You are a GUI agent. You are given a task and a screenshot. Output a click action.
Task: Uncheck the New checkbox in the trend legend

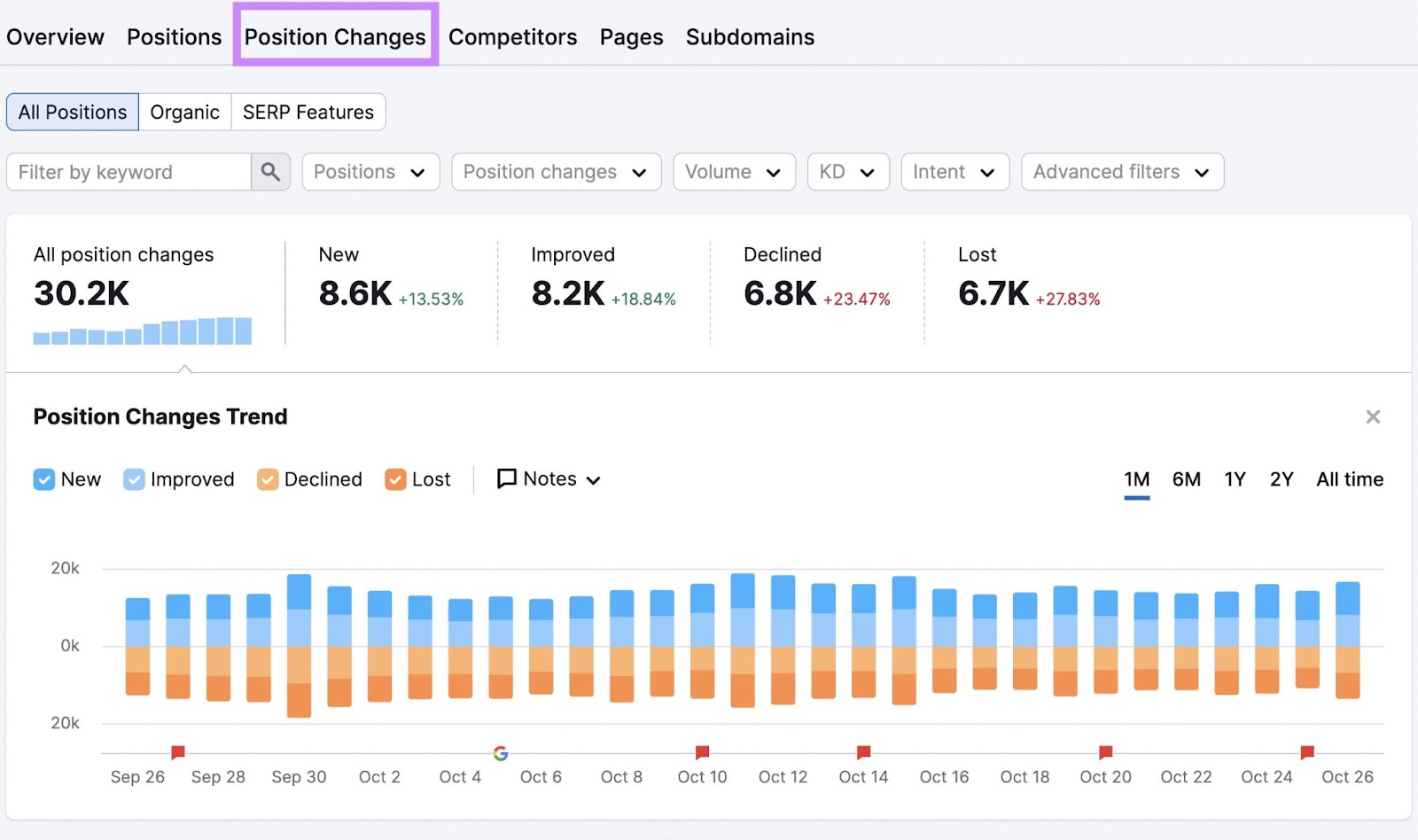pyautogui.click(x=44, y=478)
